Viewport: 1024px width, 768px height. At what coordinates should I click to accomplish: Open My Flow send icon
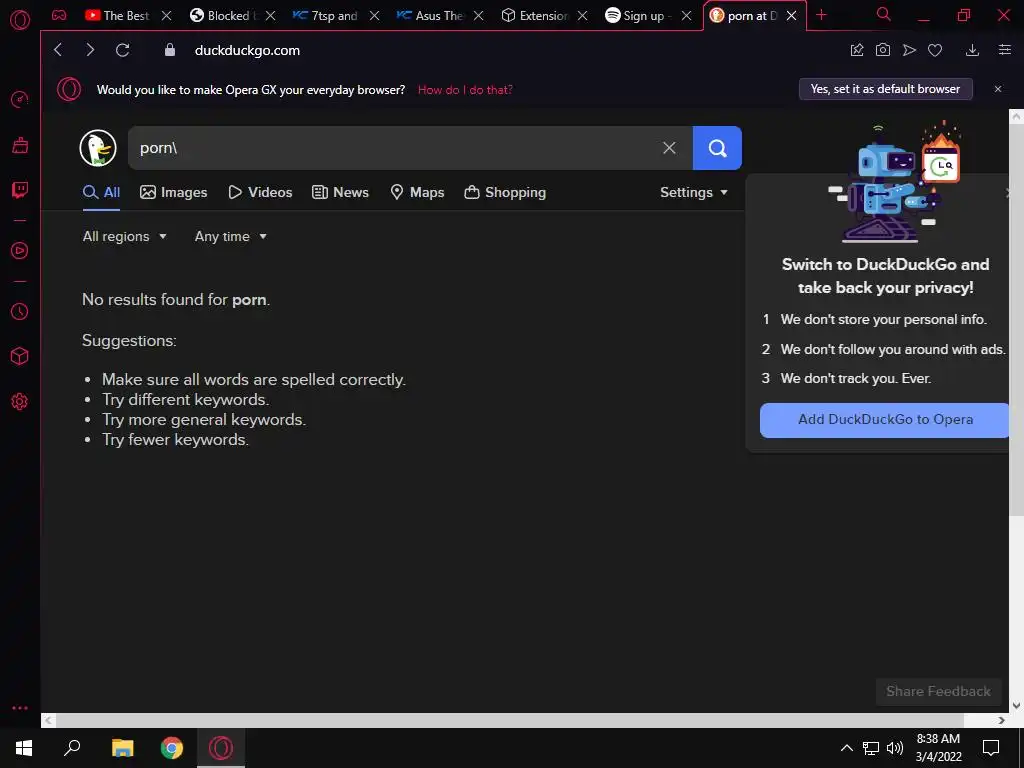click(909, 50)
